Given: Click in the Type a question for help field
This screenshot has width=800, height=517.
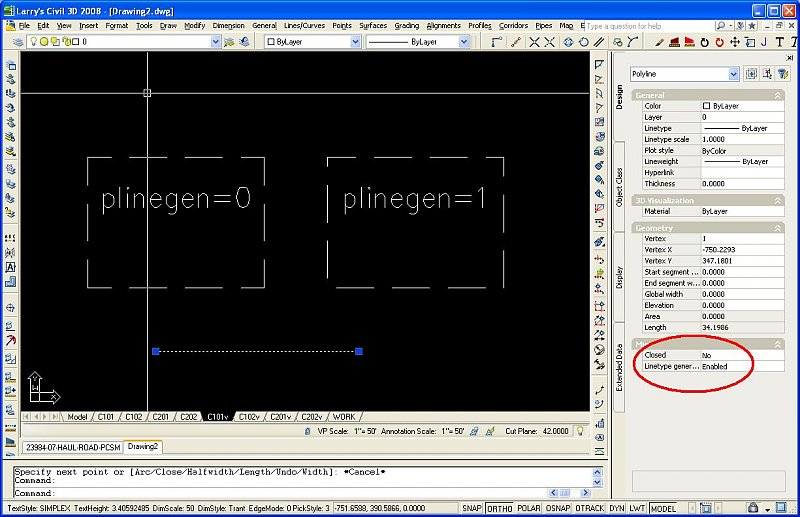Looking at the screenshot, I should click(648, 26).
